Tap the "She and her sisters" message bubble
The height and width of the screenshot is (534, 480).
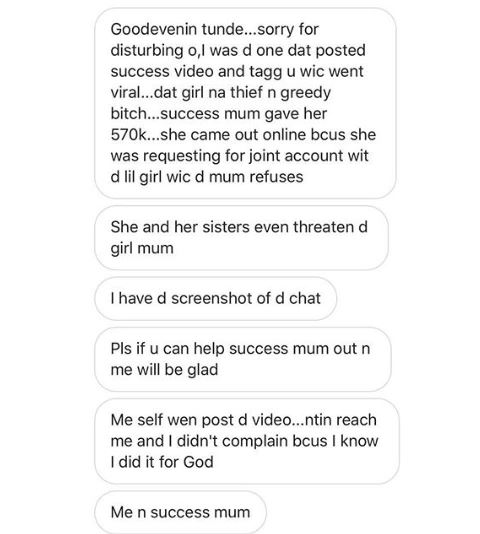click(x=241, y=238)
